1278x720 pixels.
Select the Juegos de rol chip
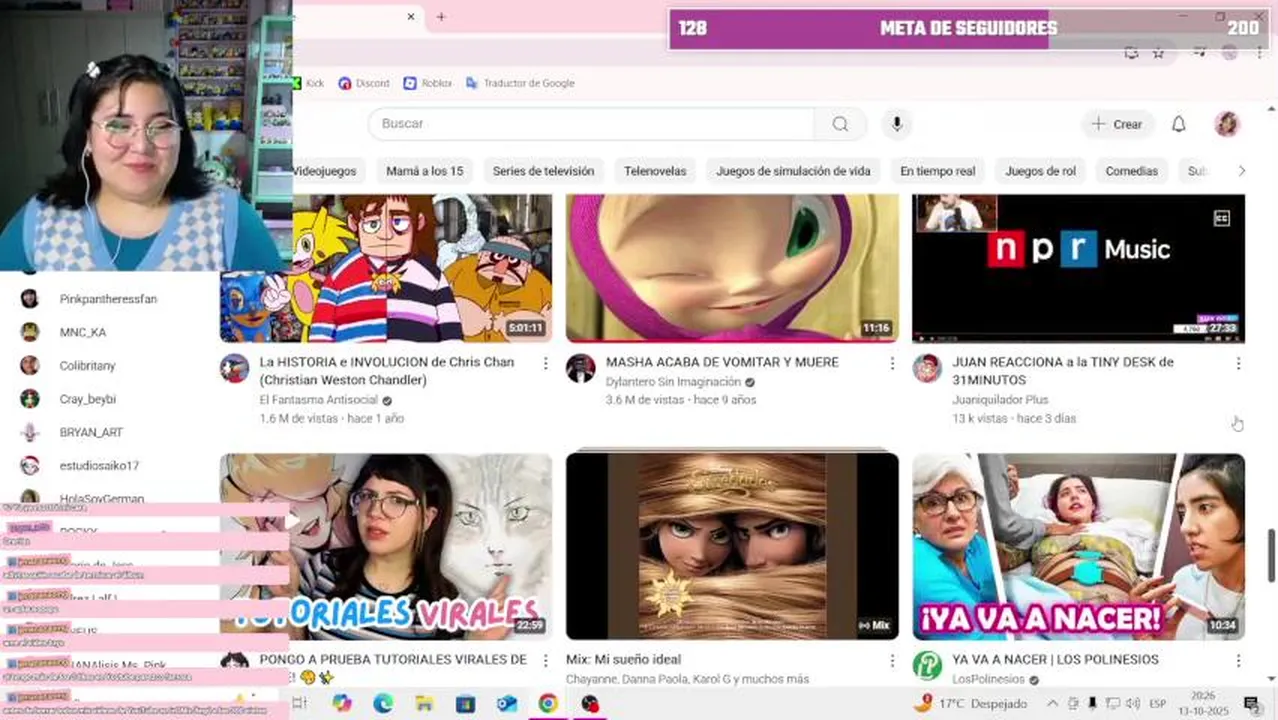(x=1041, y=171)
